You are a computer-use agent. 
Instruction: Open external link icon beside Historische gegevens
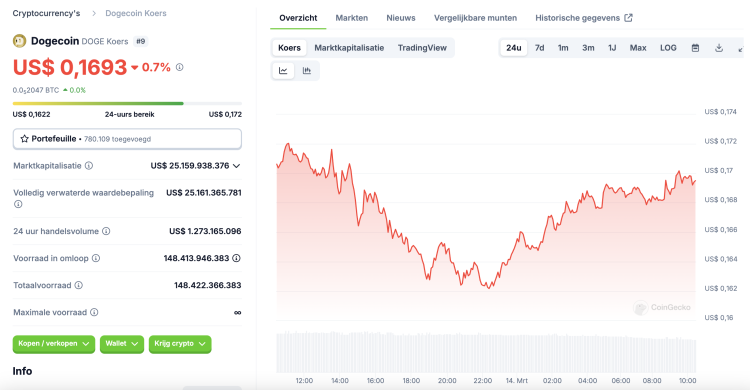629,18
